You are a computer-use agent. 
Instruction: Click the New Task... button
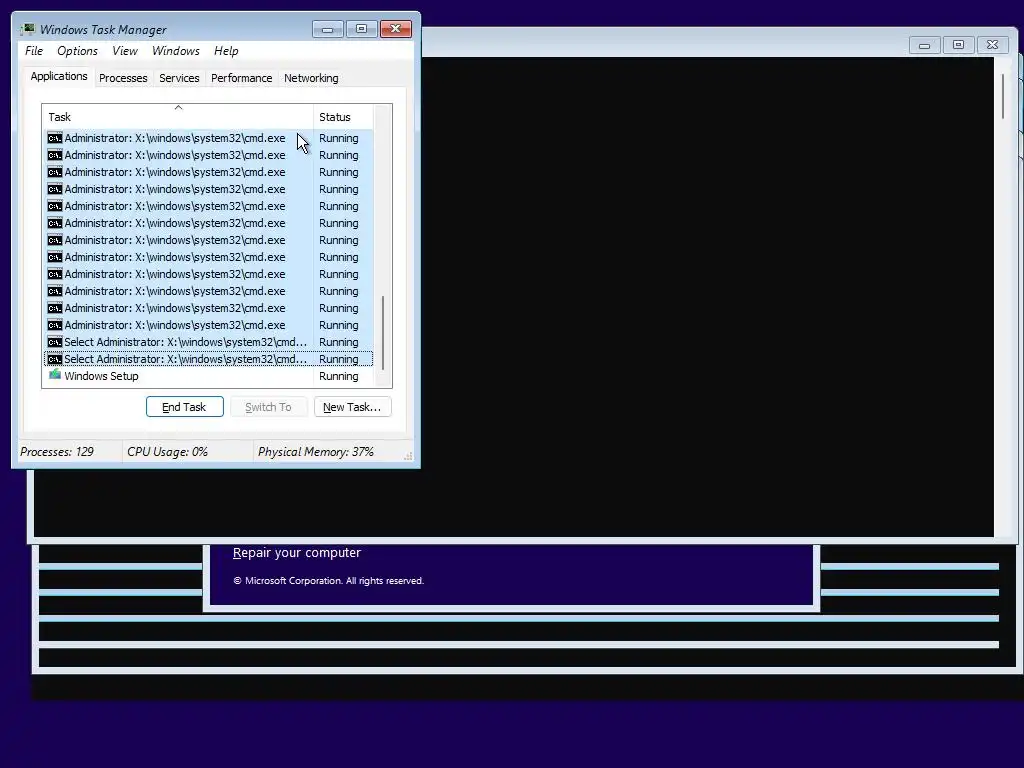(x=353, y=407)
